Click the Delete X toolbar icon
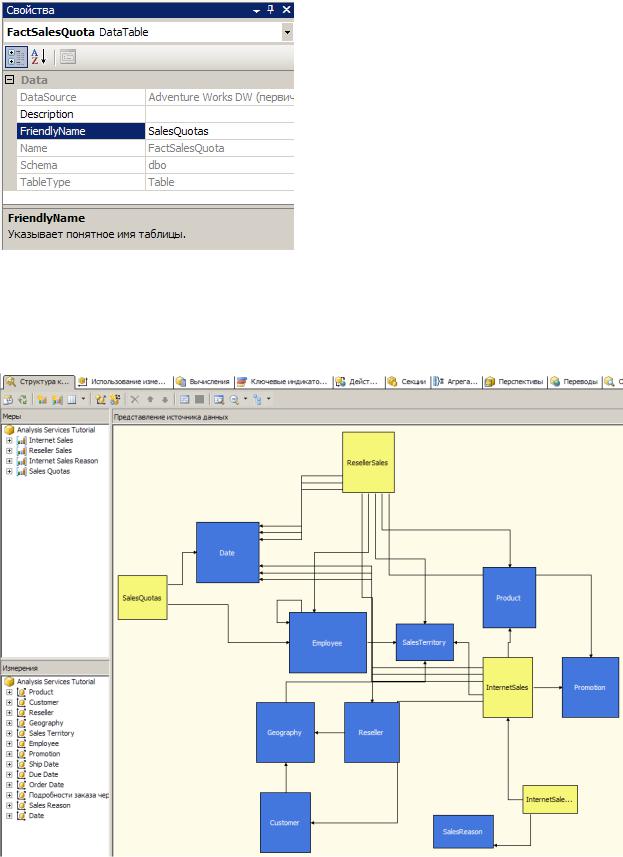The height and width of the screenshot is (857, 623). (134, 400)
